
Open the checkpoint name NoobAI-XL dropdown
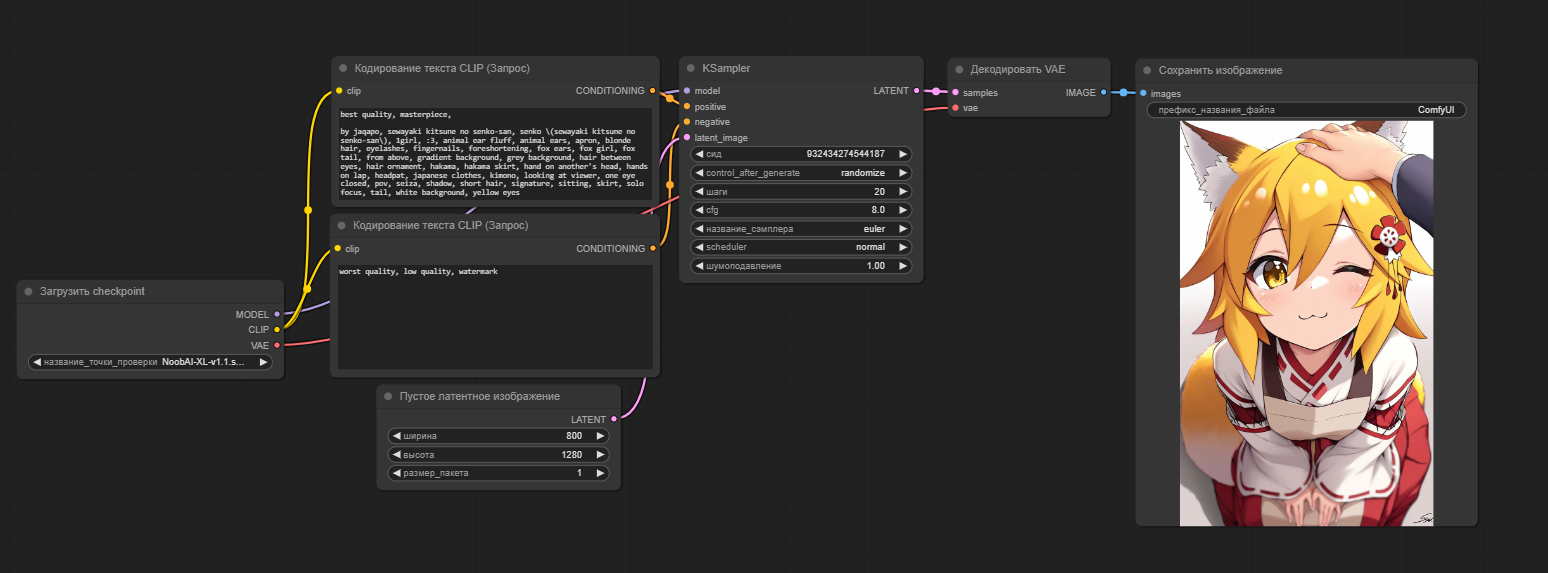pyautogui.click(x=150, y=362)
